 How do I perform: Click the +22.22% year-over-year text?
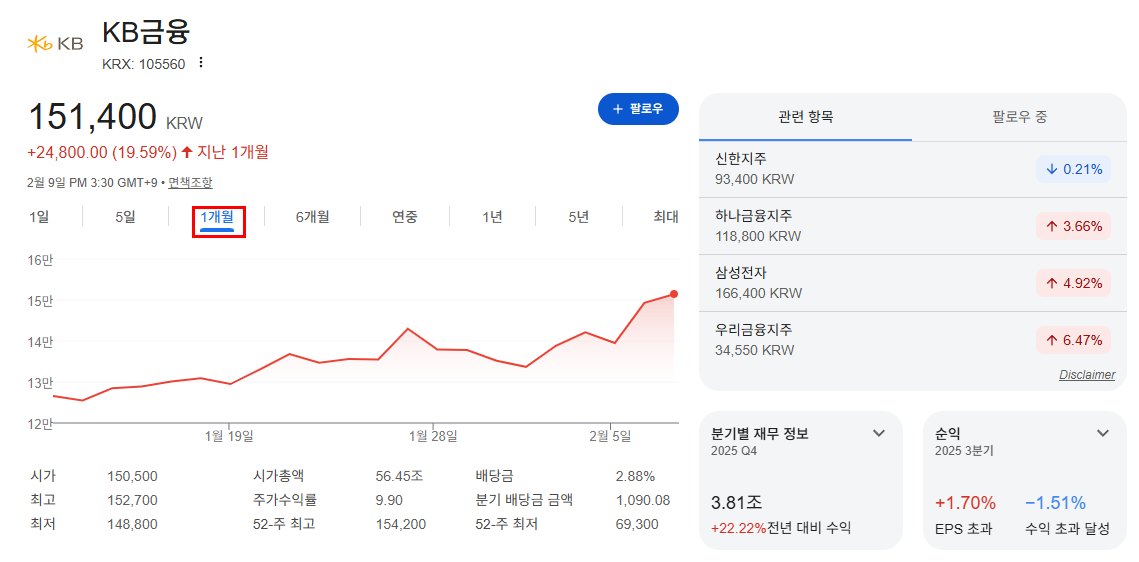pos(739,528)
